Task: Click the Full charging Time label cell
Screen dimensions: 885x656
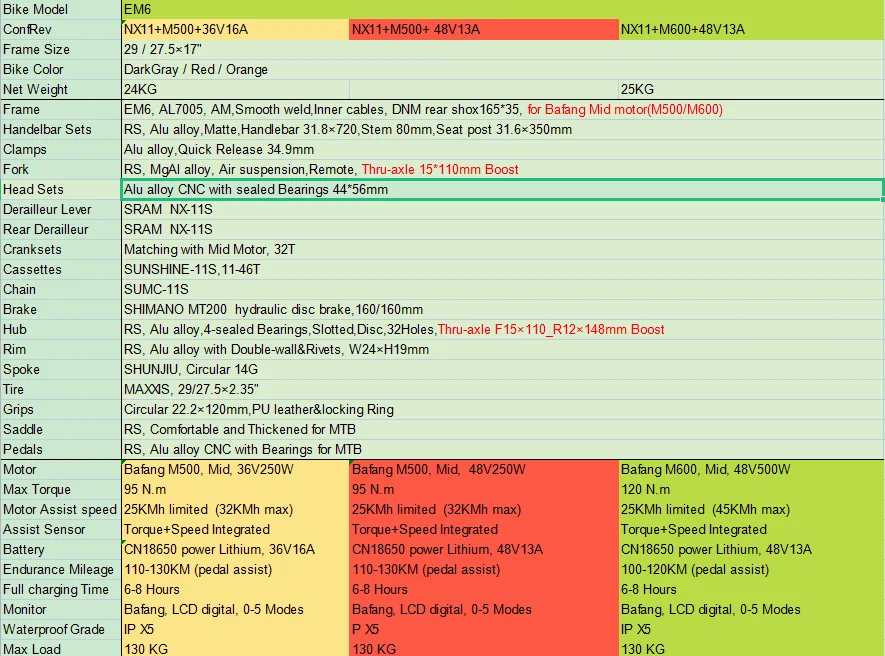Action: [x=60, y=589]
